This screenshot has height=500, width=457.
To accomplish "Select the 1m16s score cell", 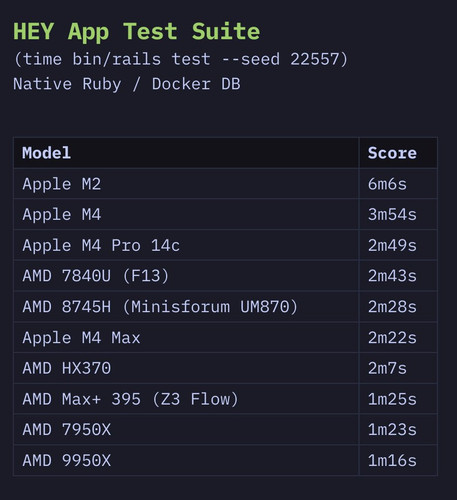I will tap(398, 460).
